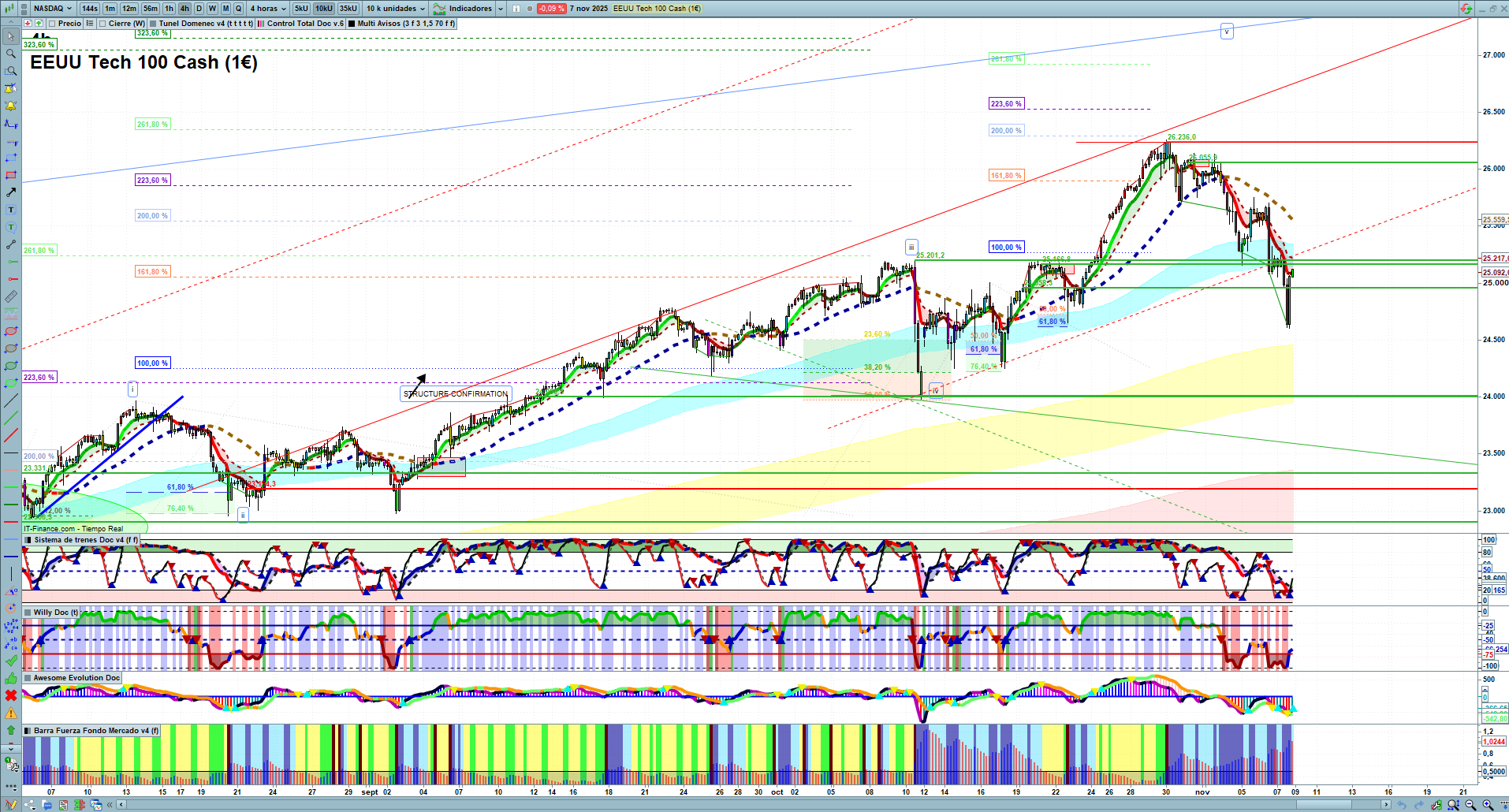Screen dimensions: 1509x812
Task: Switch to the 56m timeframe
Action: pyautogui.click(x=151, y=9)
